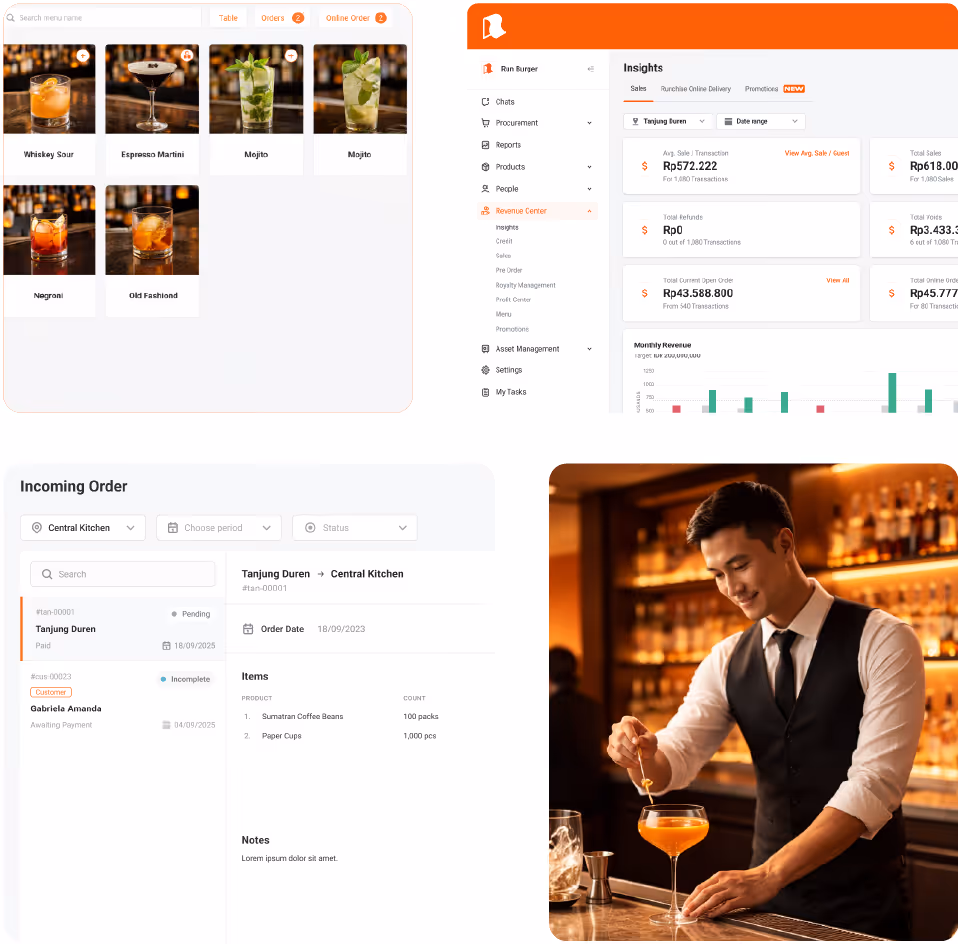Select the pending order from Tanjung Duren

pos(121,628)
